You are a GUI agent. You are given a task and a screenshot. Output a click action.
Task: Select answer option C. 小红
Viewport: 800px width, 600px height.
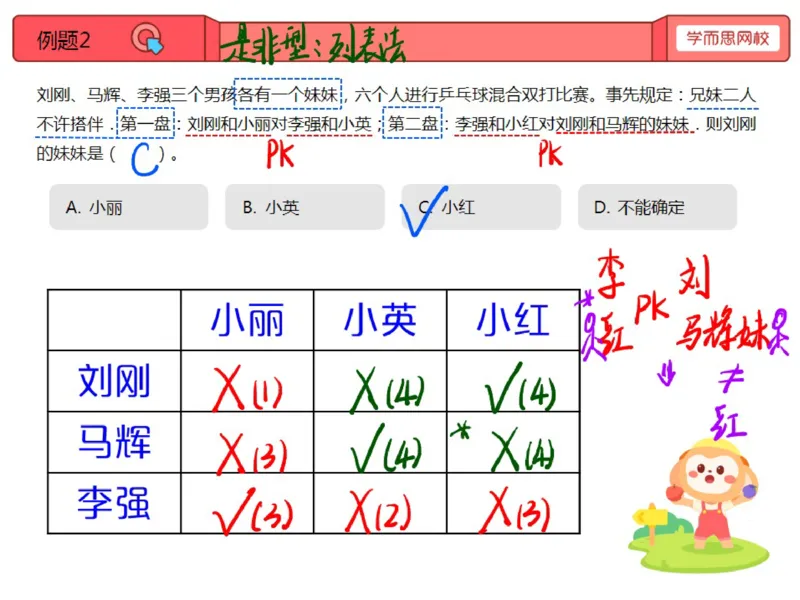pos(481,207)
